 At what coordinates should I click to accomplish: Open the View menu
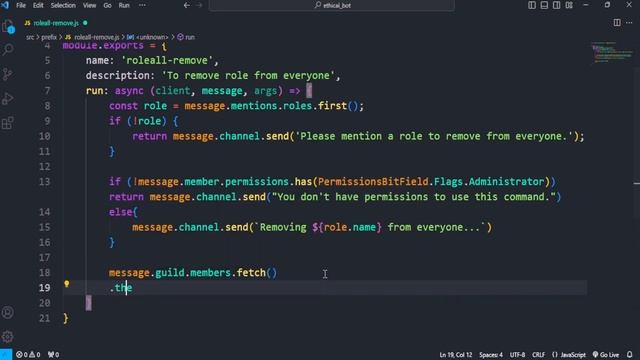point(89,5)
